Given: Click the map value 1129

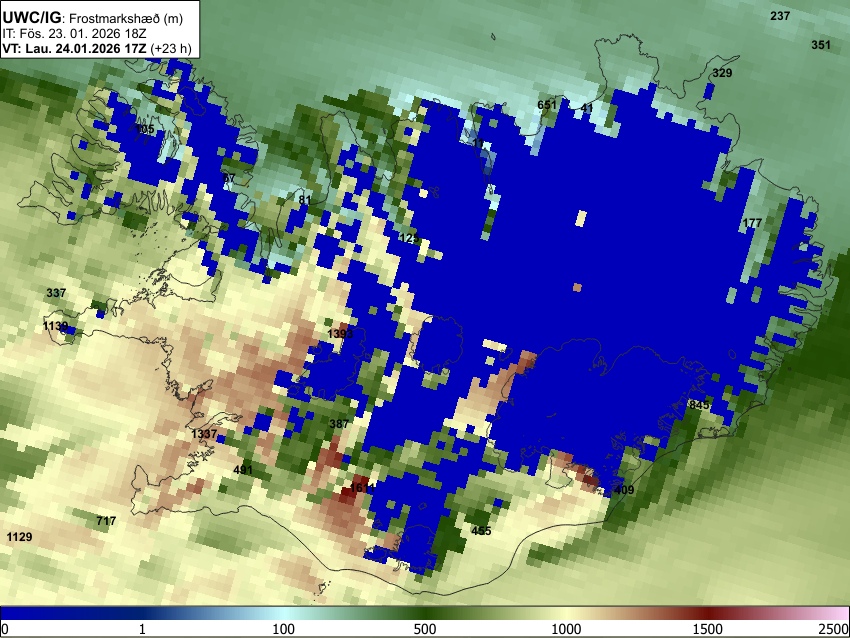Looking at the screenshot, I should click(x=20, y=537).
